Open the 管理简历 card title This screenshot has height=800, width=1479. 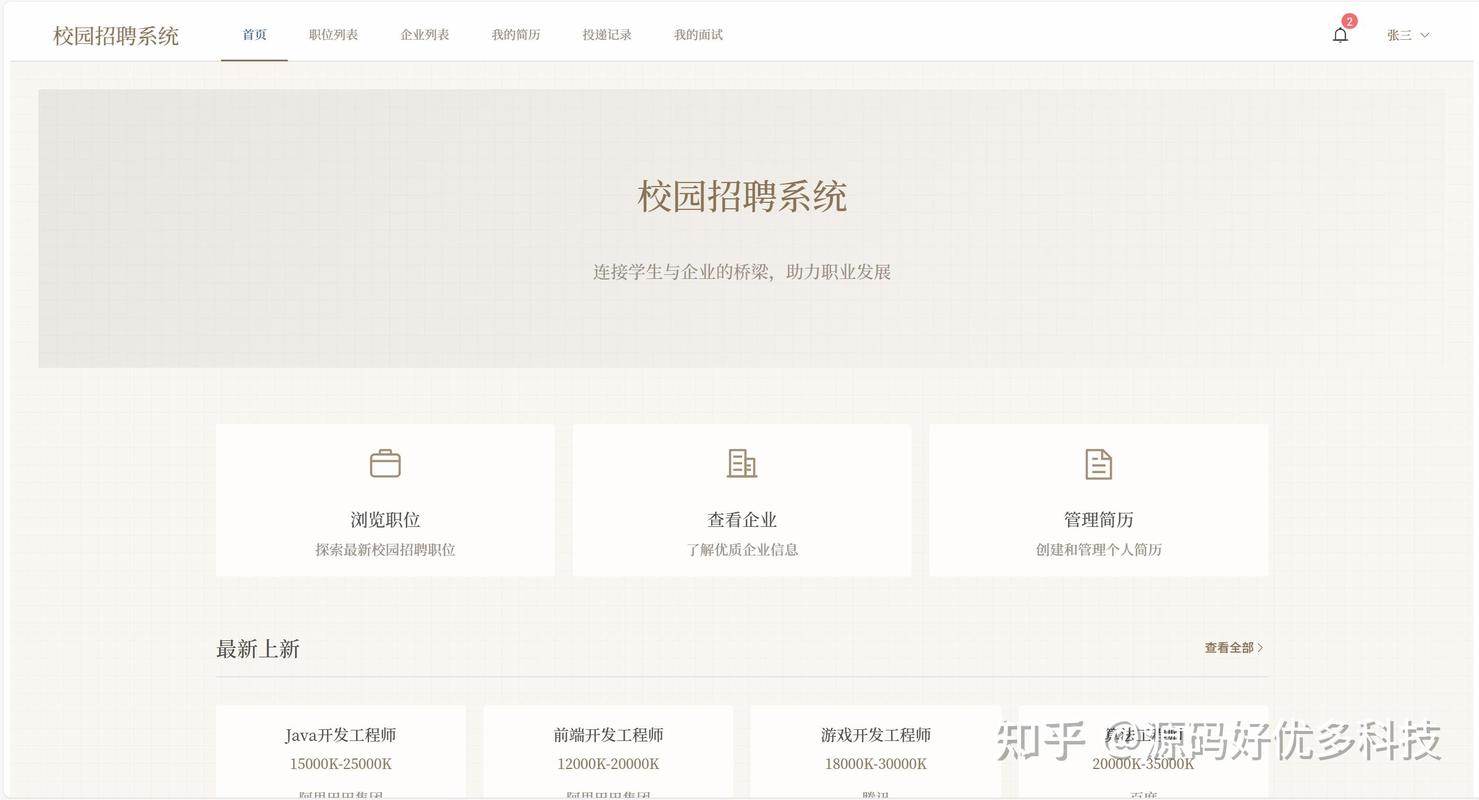pyautogui.click(x=1098, y=520)
